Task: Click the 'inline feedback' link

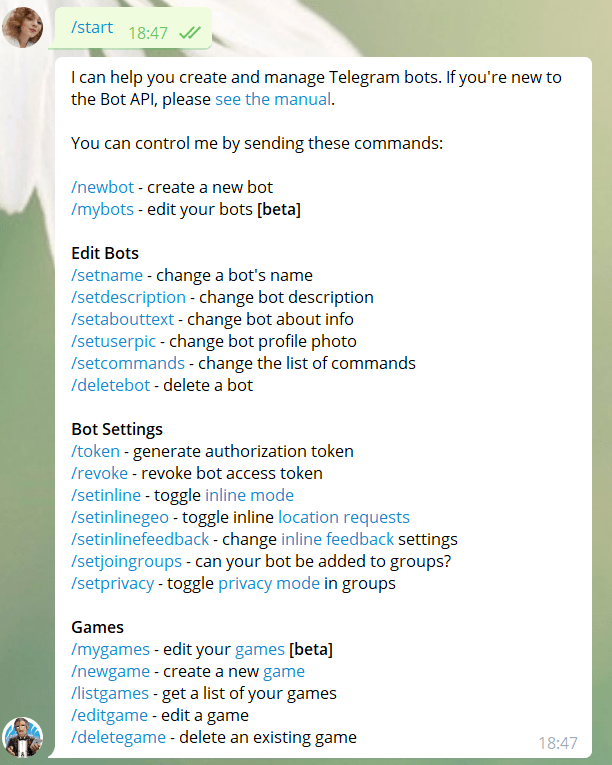Action: click(x=337, y=539)
